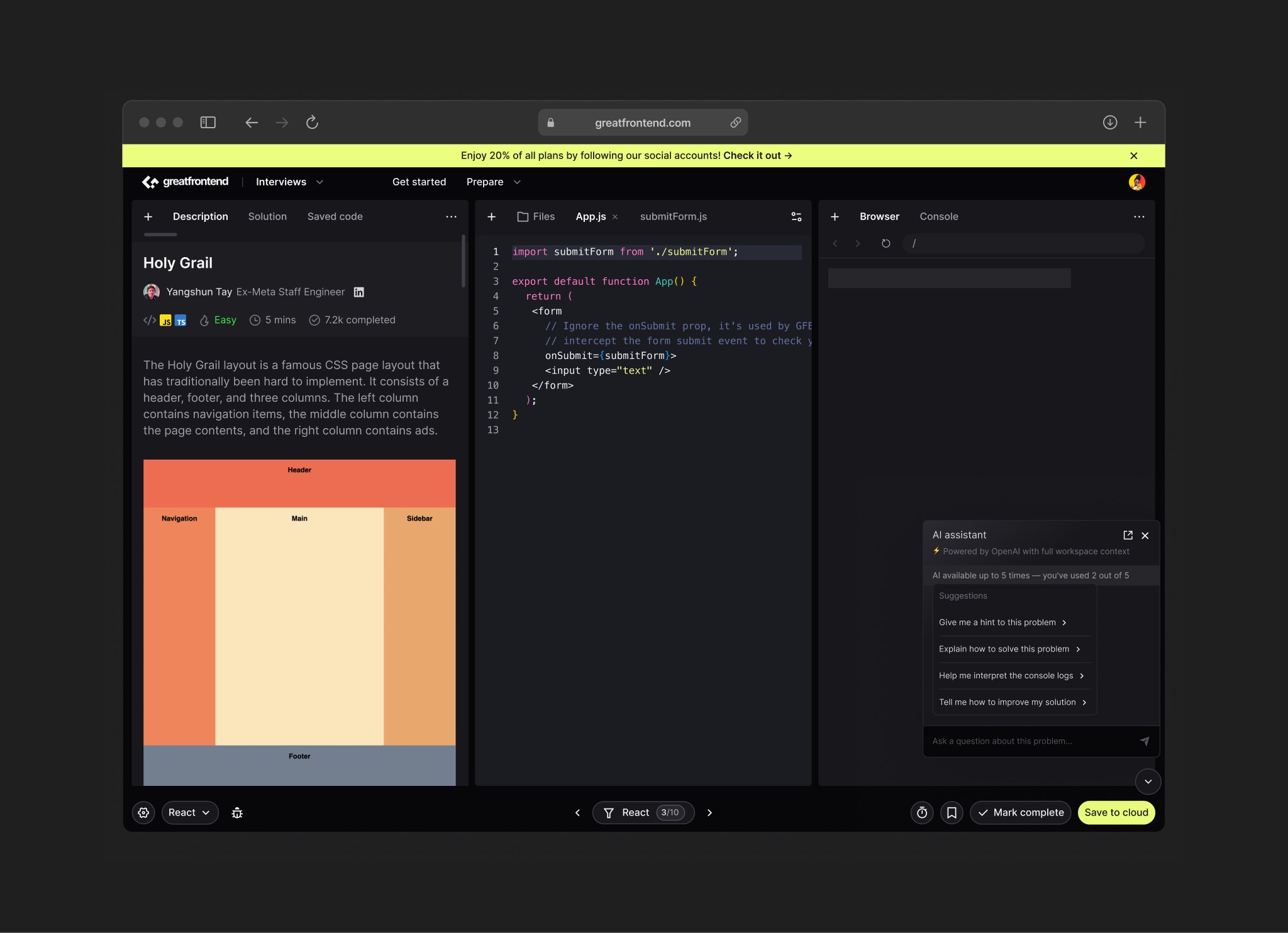Click the browser forward arrow
1288x933 pixels.
282,123
